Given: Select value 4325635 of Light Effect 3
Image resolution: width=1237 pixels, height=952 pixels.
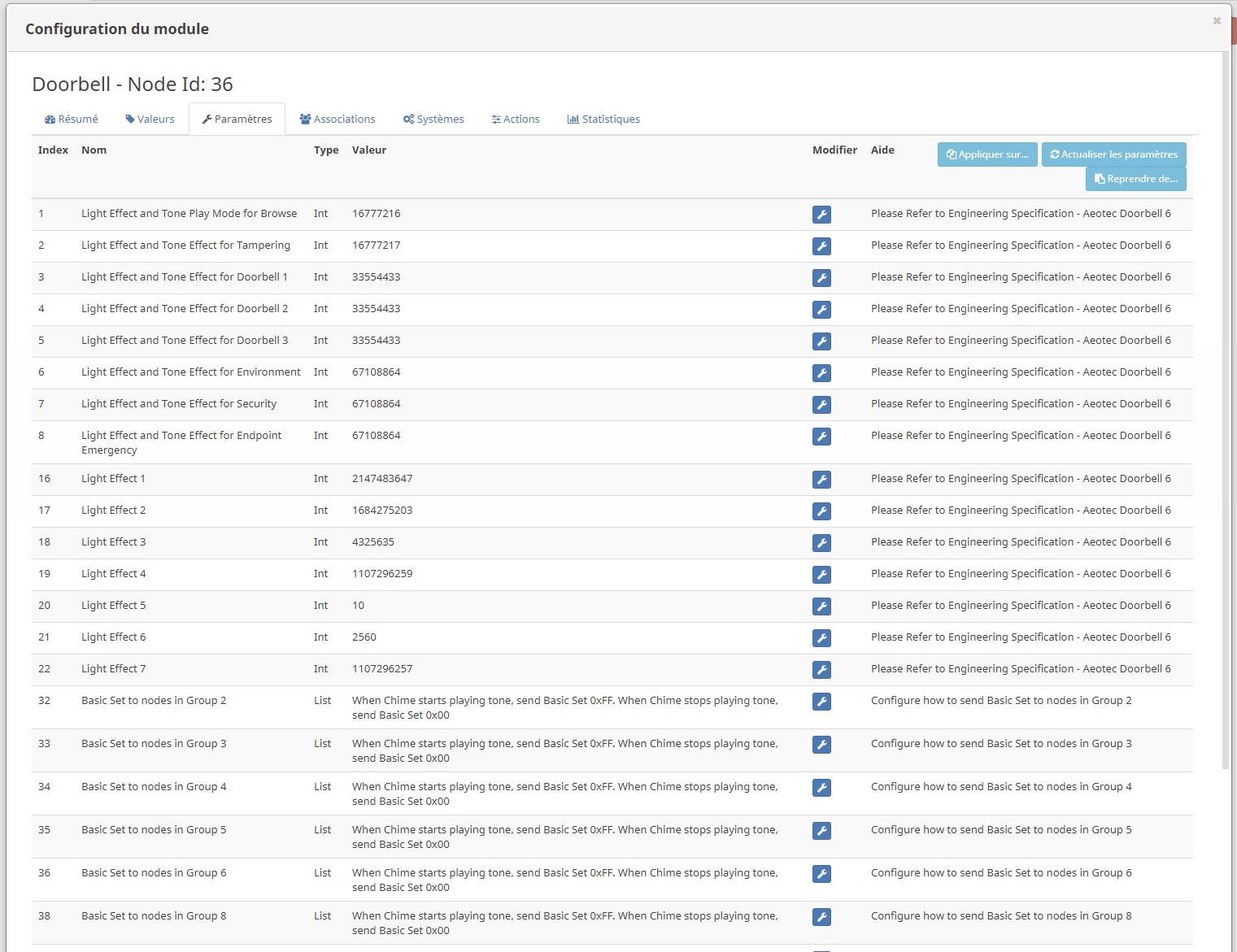Looking at the screenshot, I should (x=373, y=542).
